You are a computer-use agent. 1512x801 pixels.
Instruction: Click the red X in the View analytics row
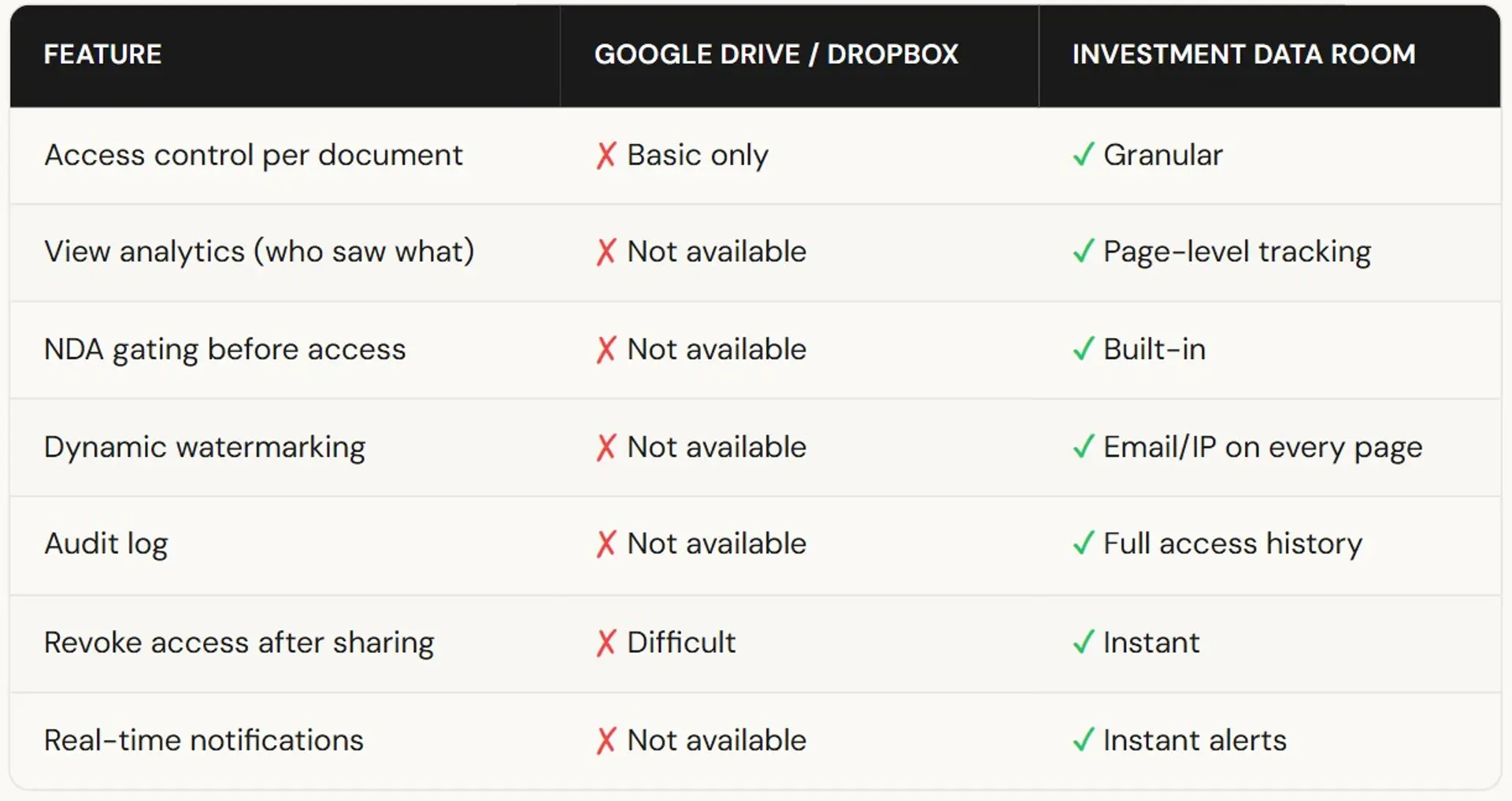point(606,252)
